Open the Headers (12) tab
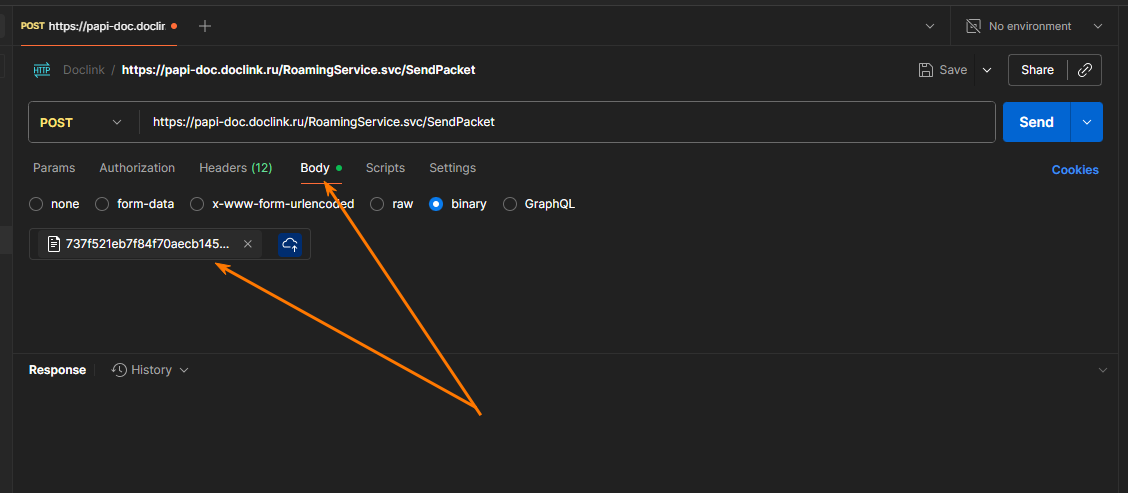The width and height of the screenshot is (1128, 493). coord(235,168)
